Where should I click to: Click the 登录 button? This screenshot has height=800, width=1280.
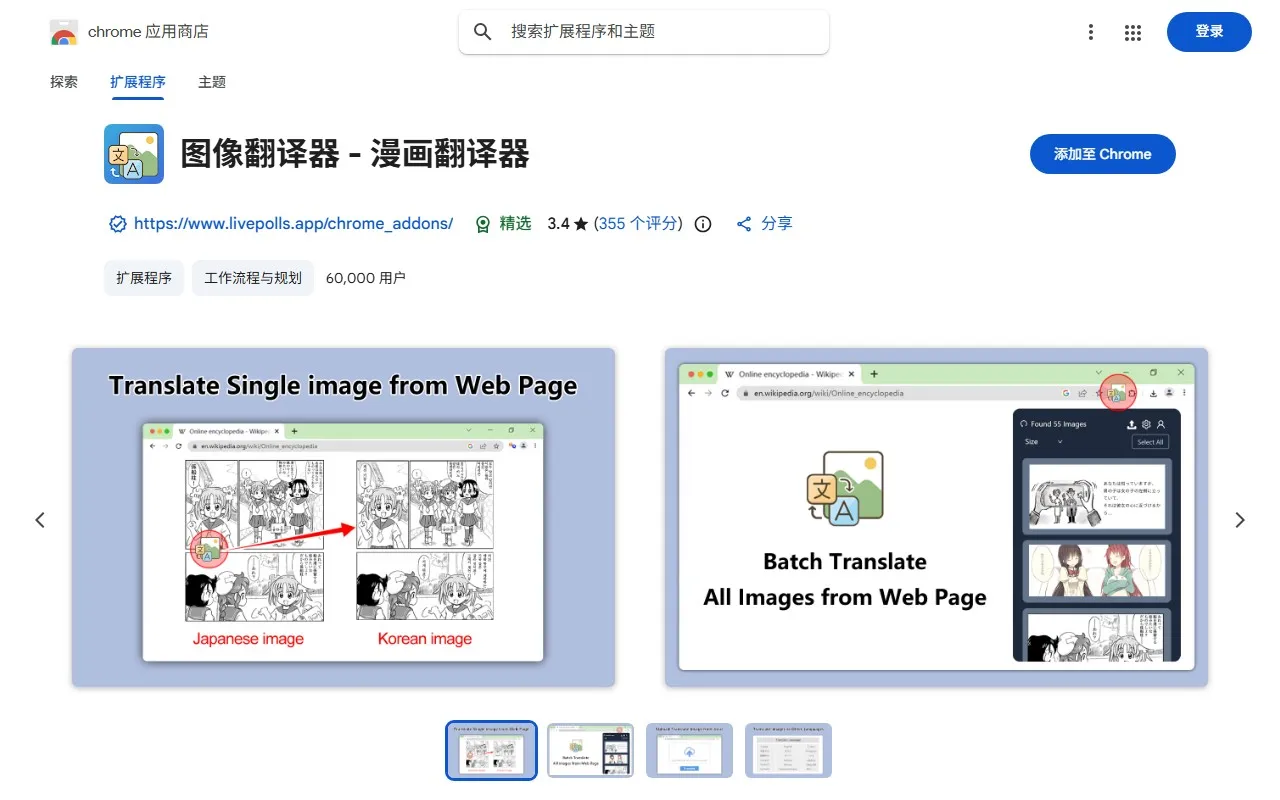1208,31
